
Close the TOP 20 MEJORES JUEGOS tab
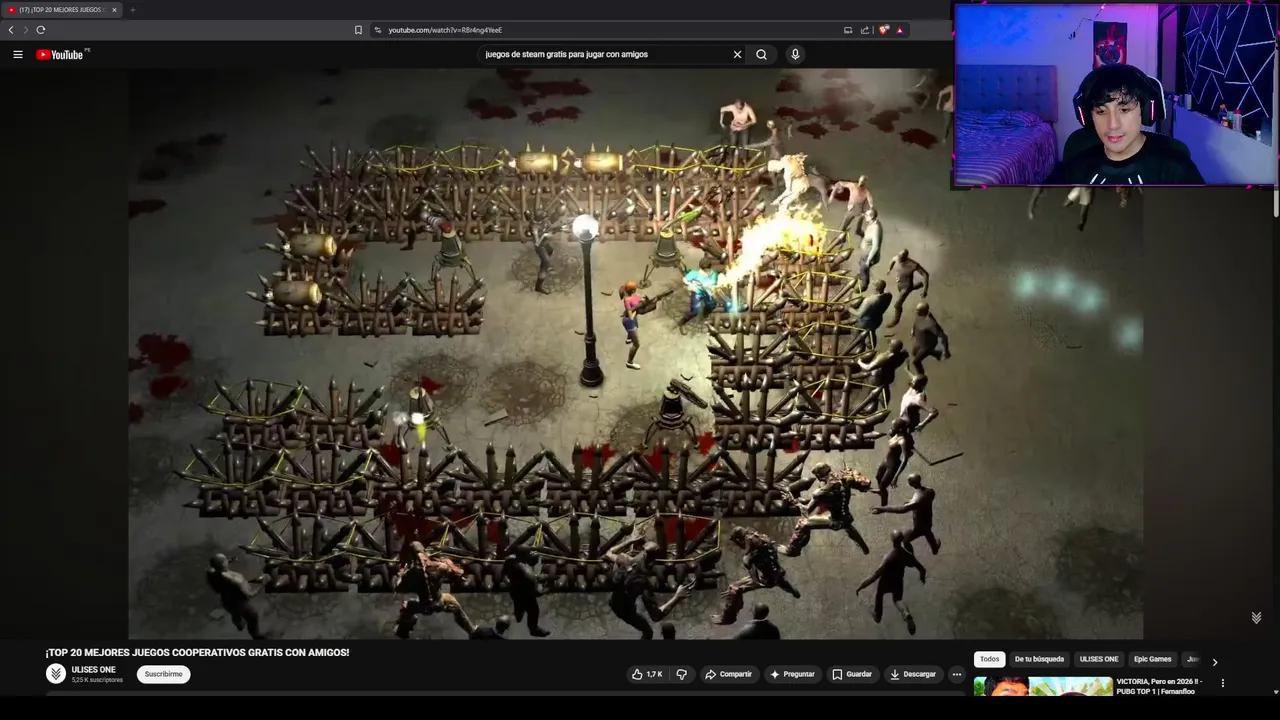tap(114, 10)
